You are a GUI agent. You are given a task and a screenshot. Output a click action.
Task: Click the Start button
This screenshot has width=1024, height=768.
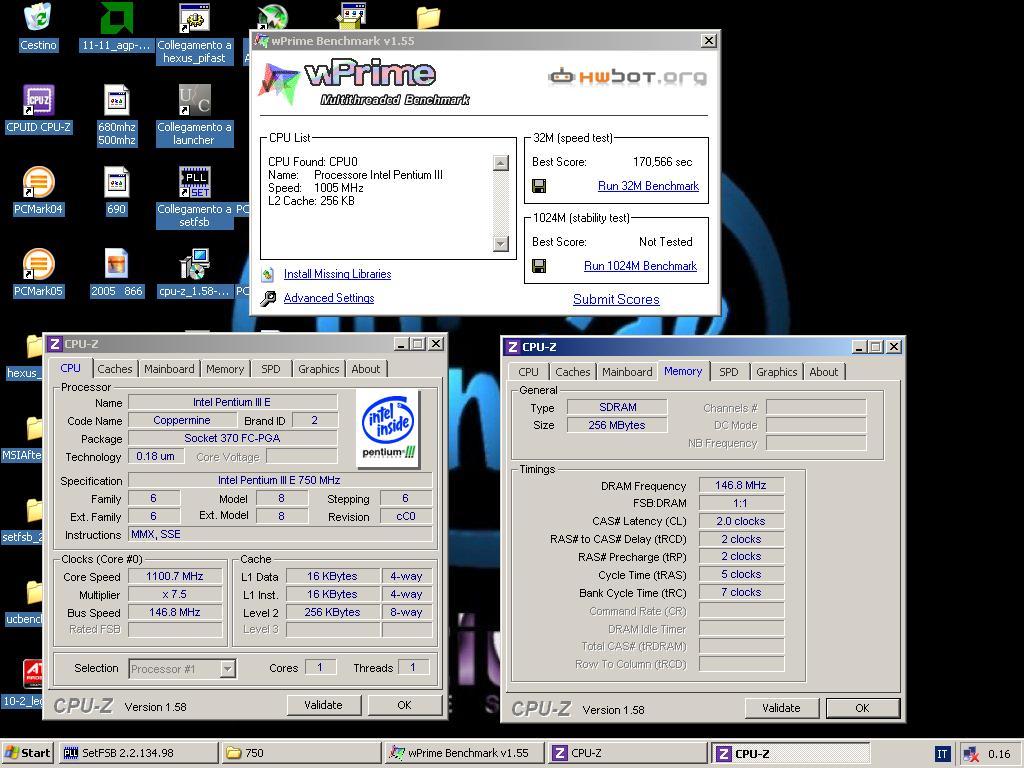pos(28,753)
